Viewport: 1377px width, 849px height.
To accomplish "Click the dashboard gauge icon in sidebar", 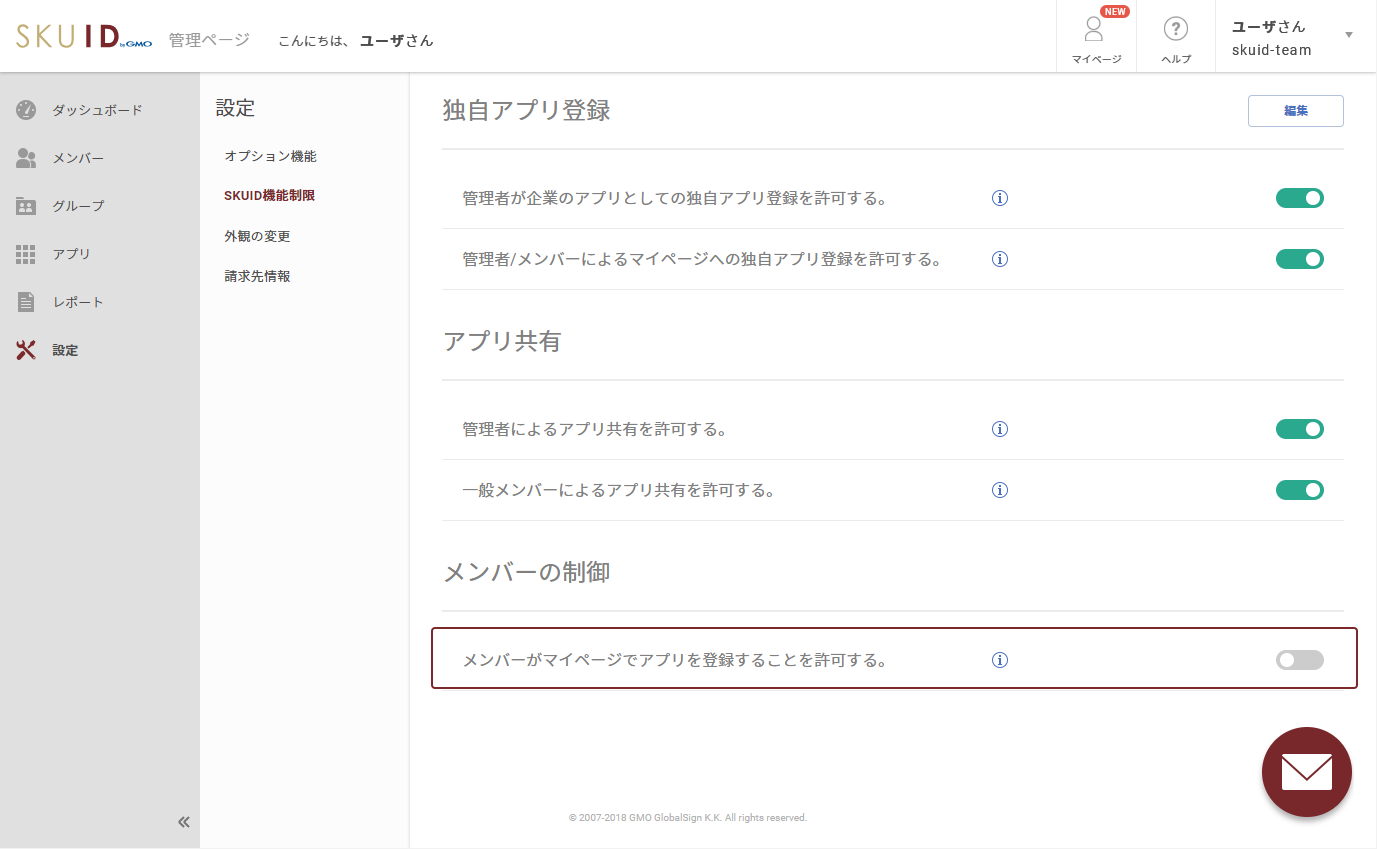I will [x=26, y=110].
